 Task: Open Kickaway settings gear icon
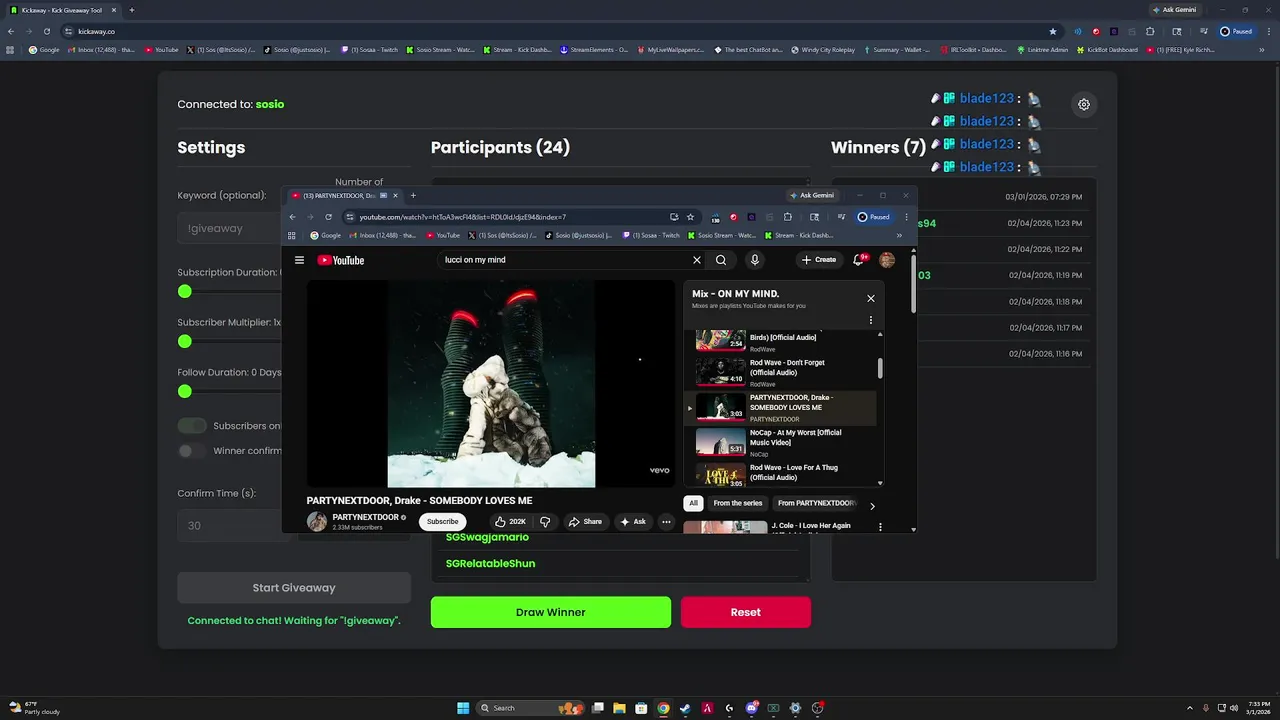[1084, 104]
